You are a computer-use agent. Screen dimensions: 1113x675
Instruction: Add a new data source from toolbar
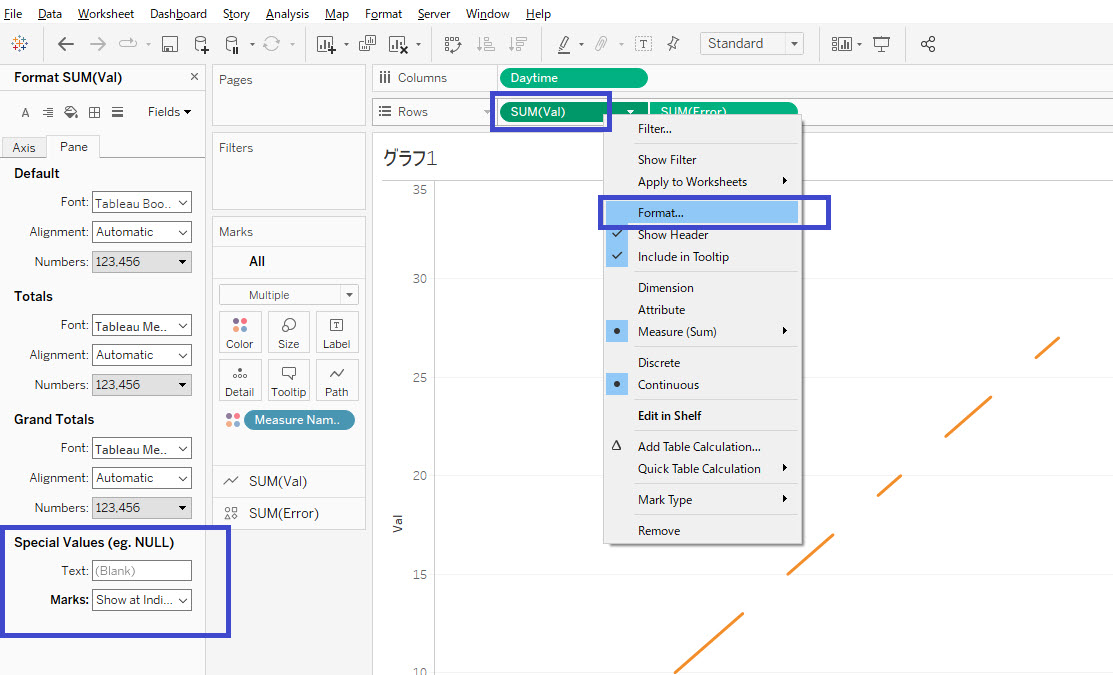[202, 44]
